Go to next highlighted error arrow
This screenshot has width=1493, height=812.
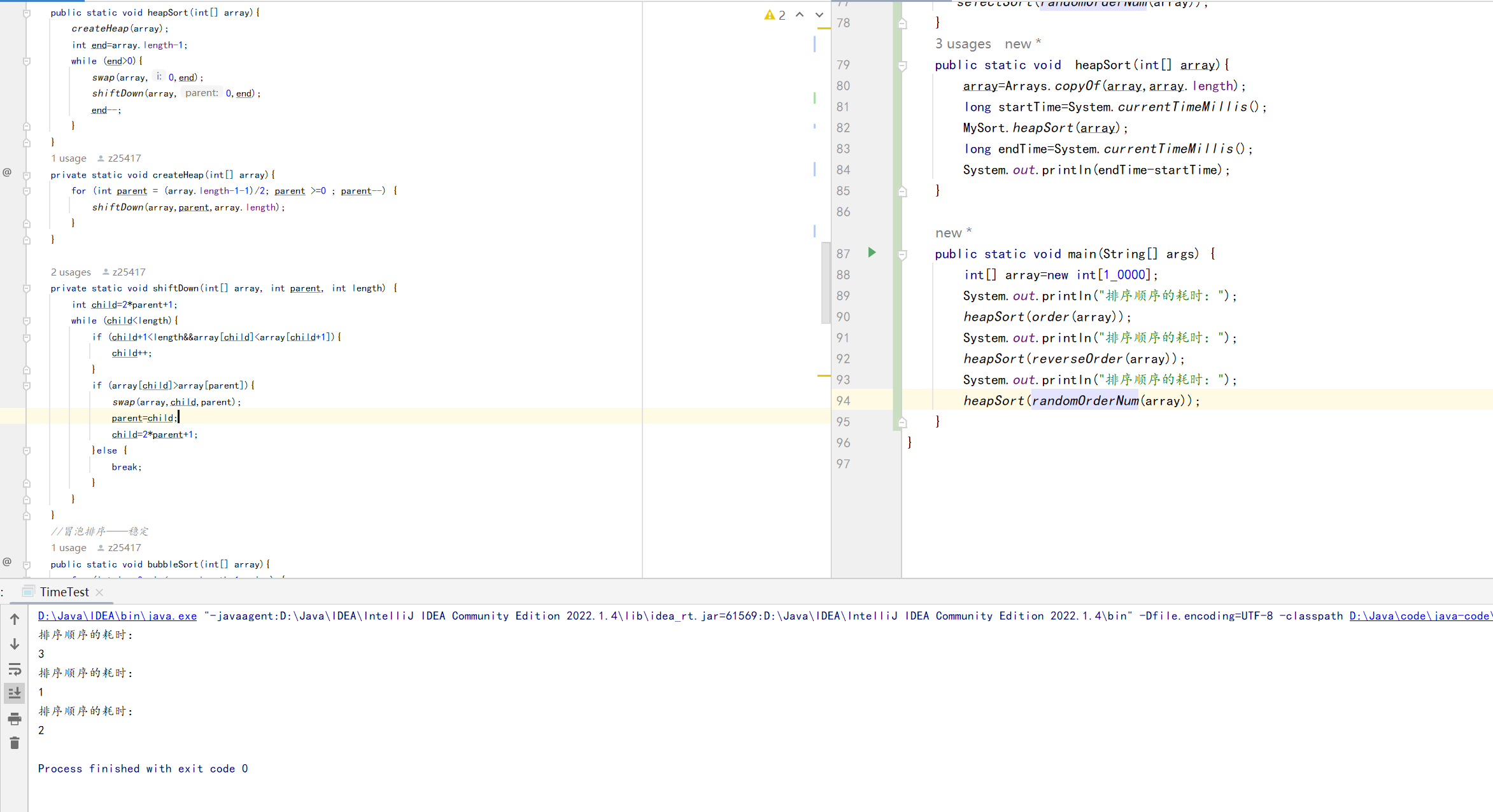tap(819, 15)
